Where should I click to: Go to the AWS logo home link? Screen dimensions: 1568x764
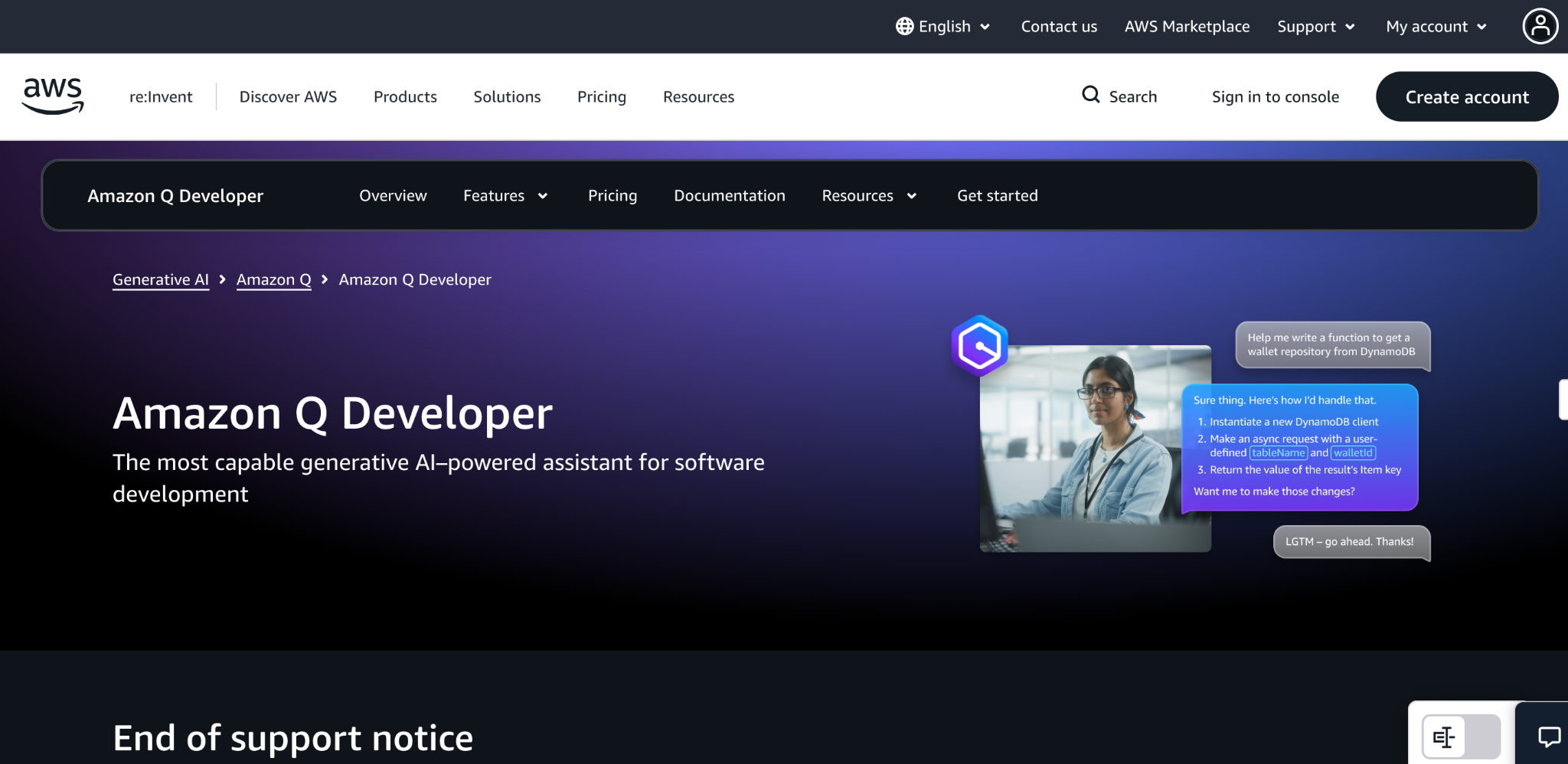(x=53, y=96)
